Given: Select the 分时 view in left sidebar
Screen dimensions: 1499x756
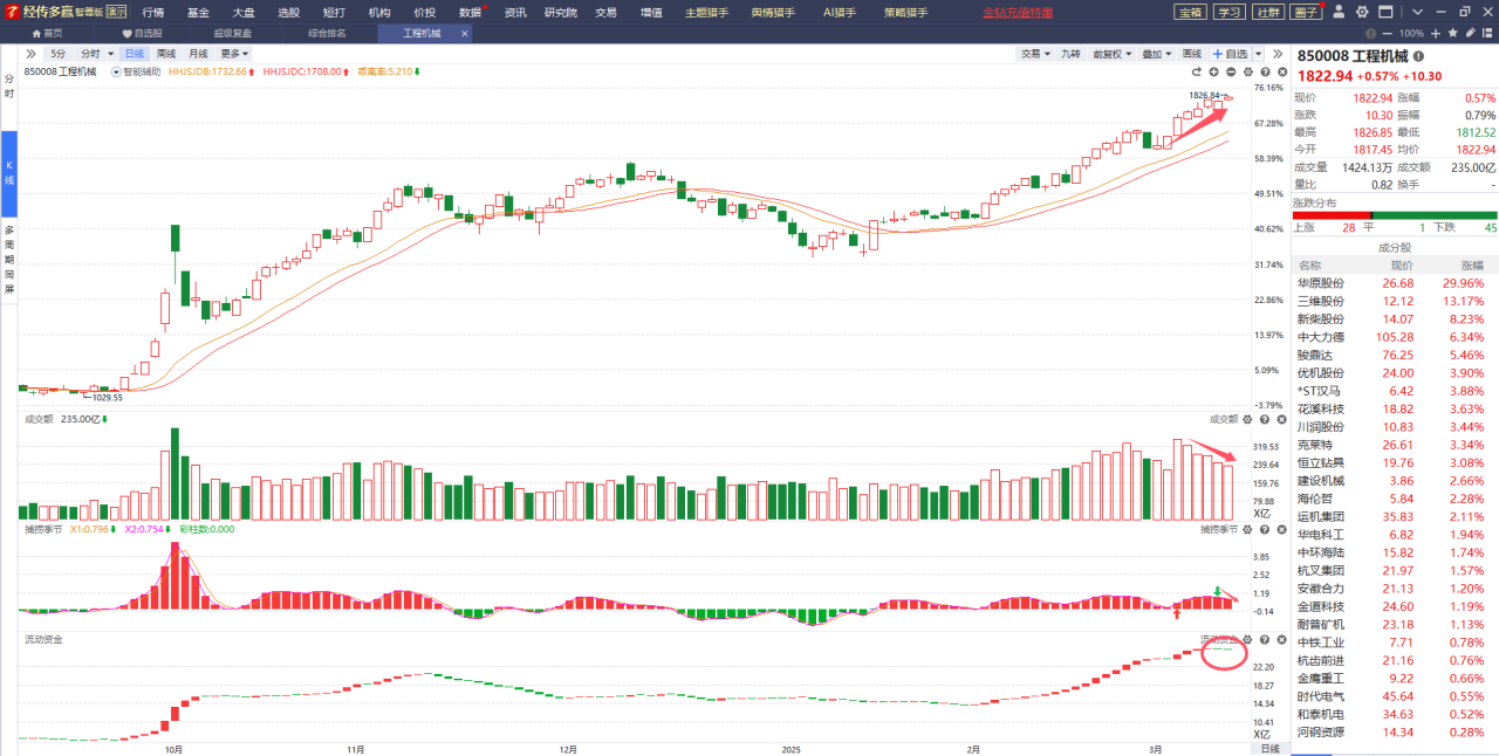Looking at the screenshot, I should coord(9,86).
